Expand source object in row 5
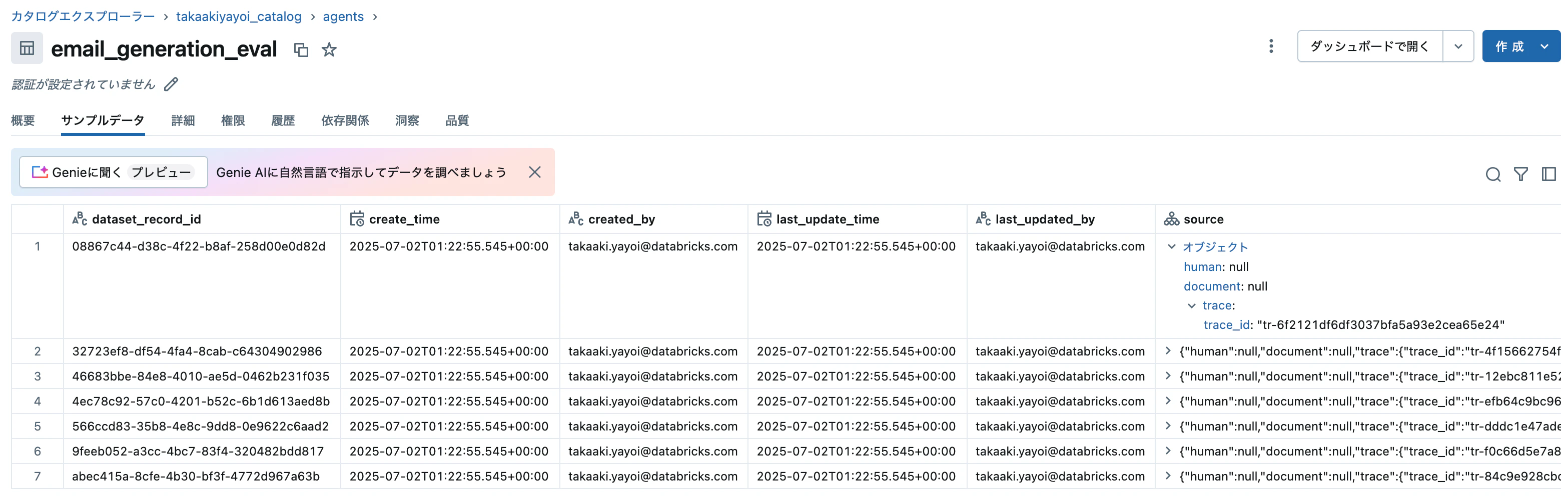Screen dimensions: 1568x504 (1168, 425)
